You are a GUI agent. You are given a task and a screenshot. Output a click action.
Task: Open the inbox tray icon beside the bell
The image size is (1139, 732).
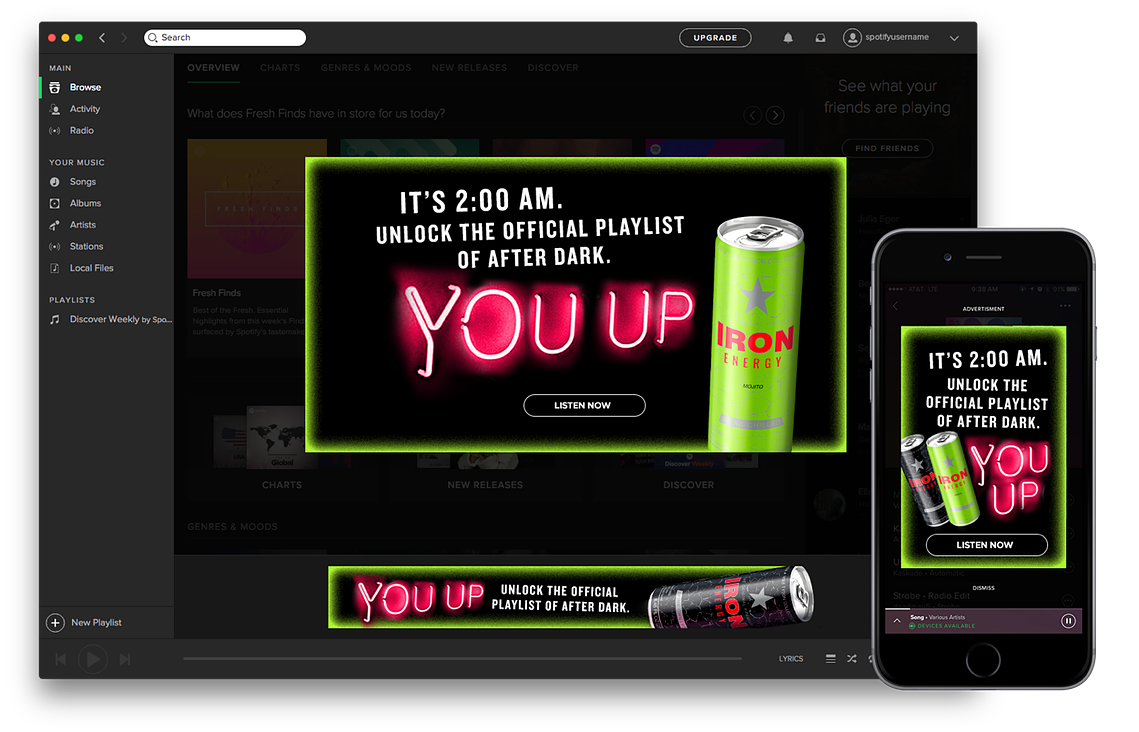pyautogui.click(x=820, y=38)
